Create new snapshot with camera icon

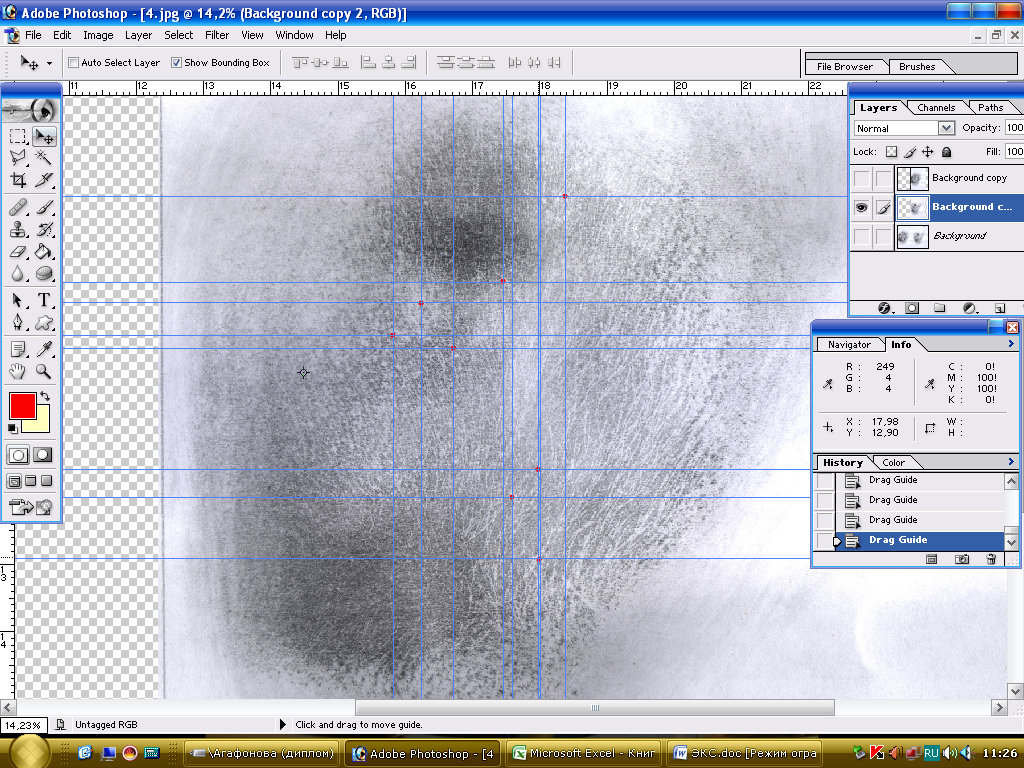(961, 560)
